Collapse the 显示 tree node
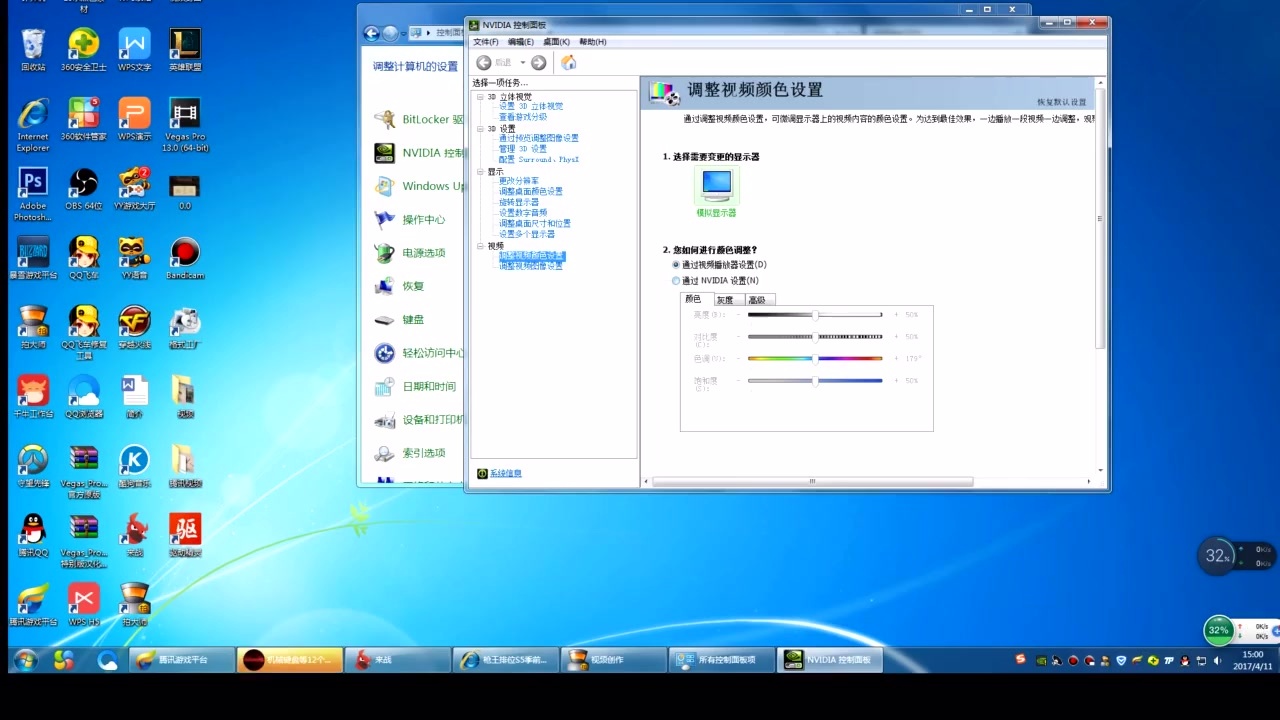1280x720 pixels. [479, 172]
